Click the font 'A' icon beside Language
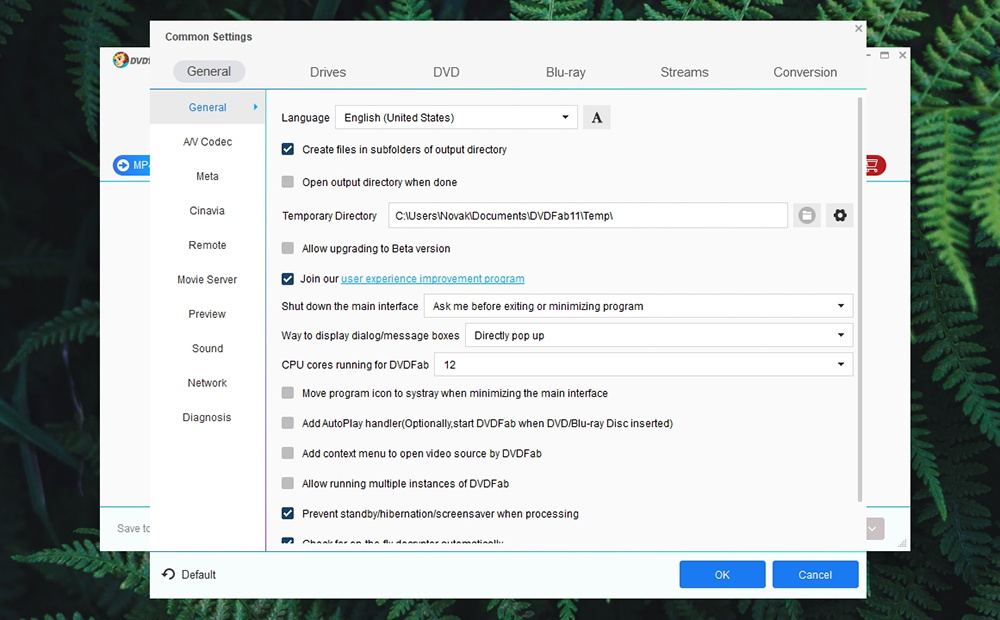1000x620 pixels. coord(596,117)
